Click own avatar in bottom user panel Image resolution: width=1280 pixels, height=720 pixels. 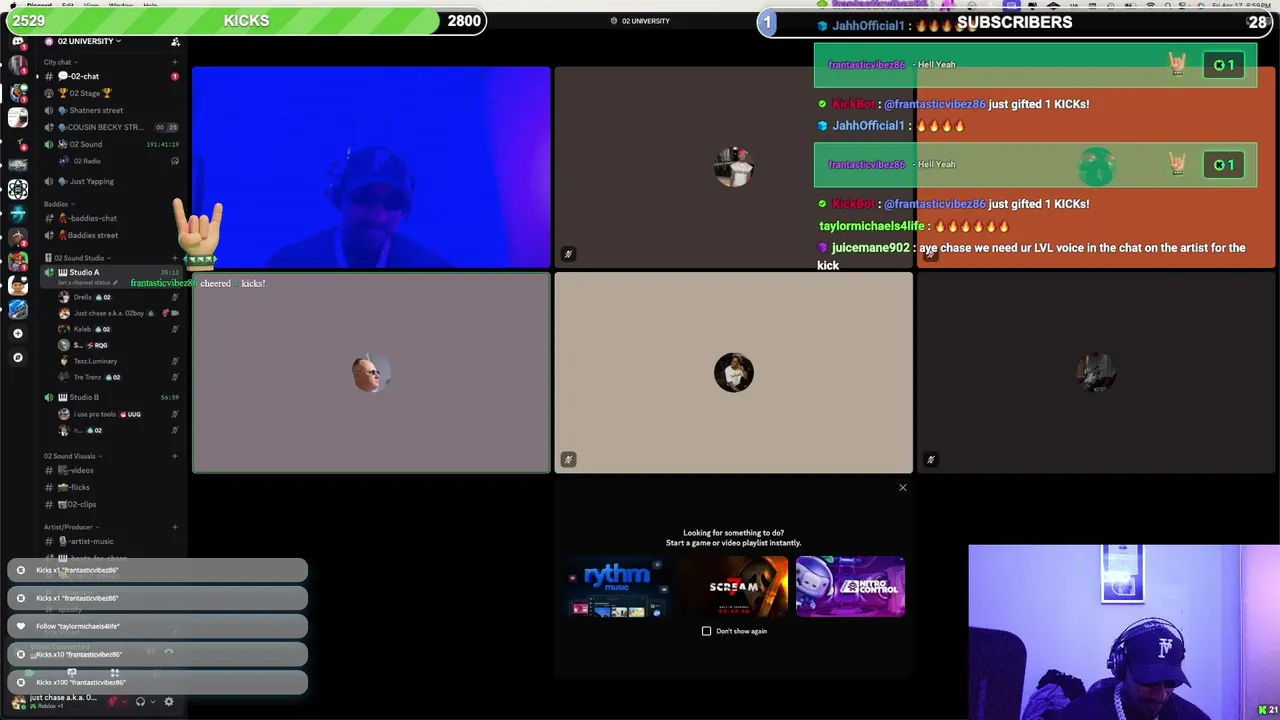(18, 702)
